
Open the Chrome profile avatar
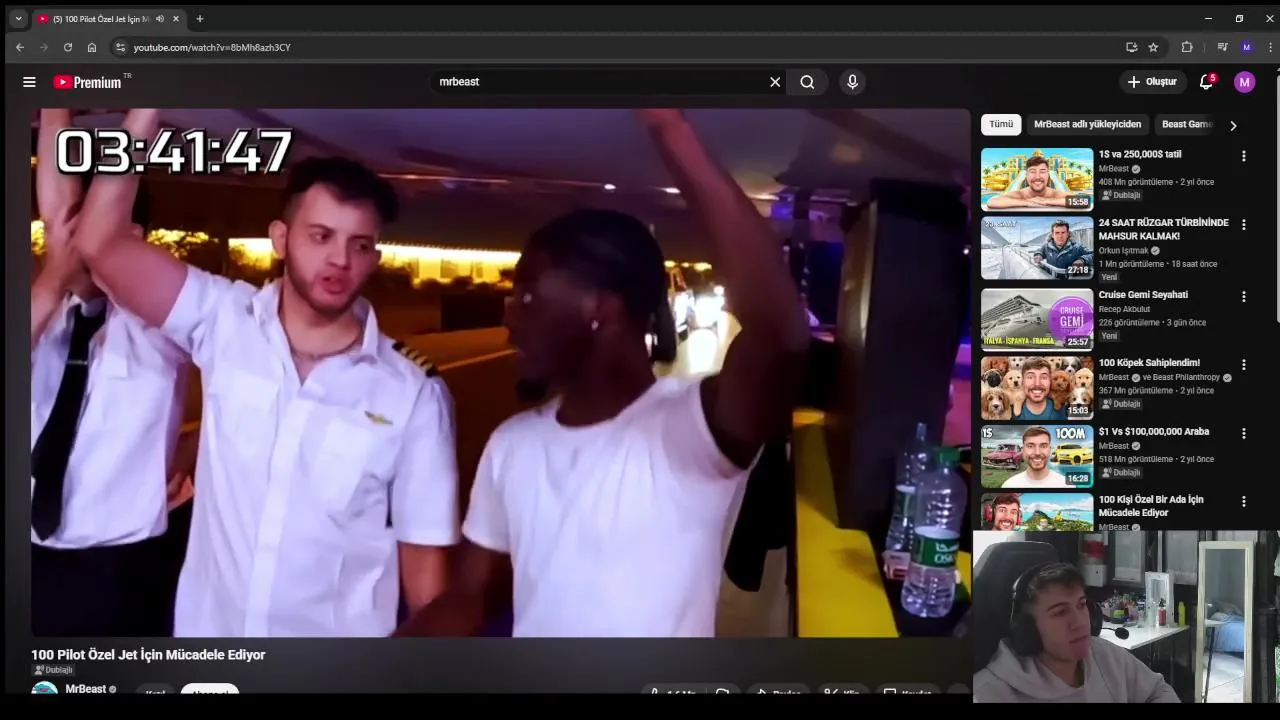[1246, 47]
